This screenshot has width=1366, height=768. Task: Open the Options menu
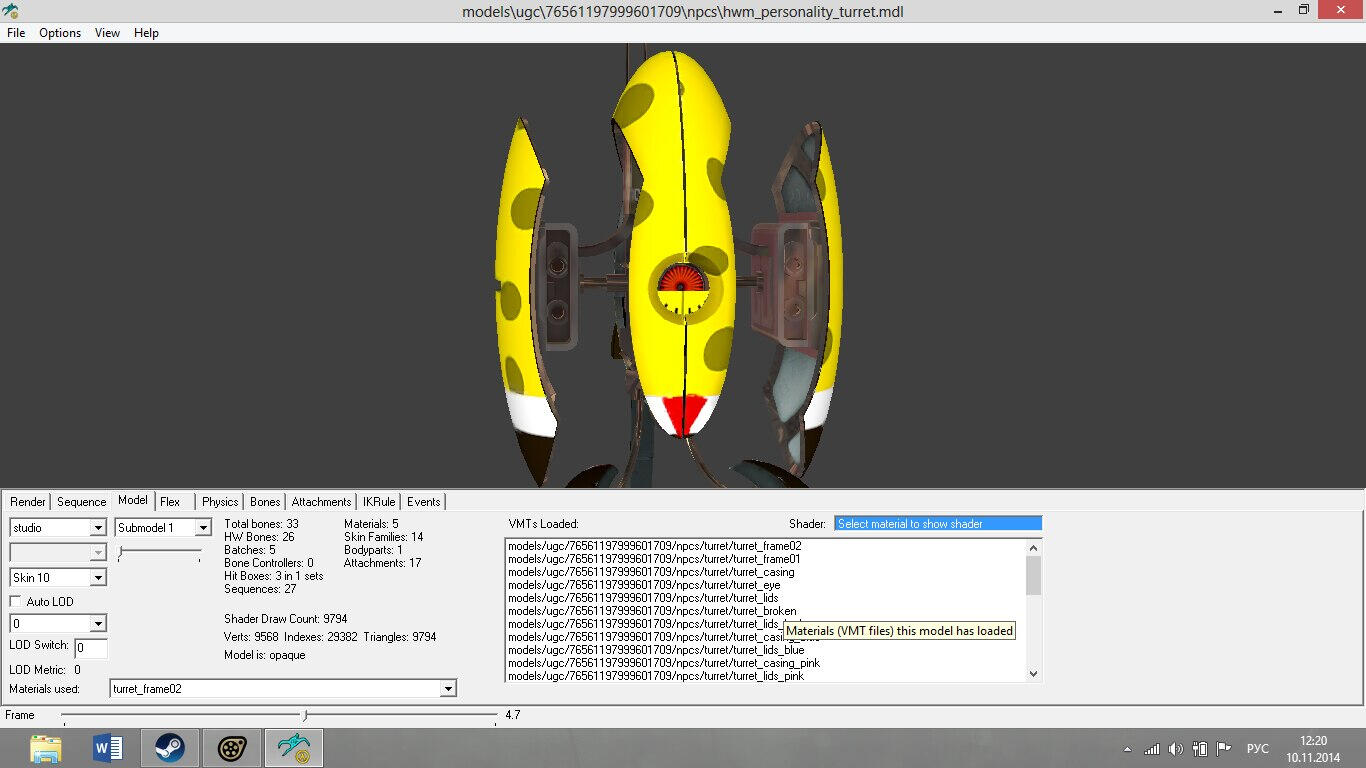(x=60, y=33)
